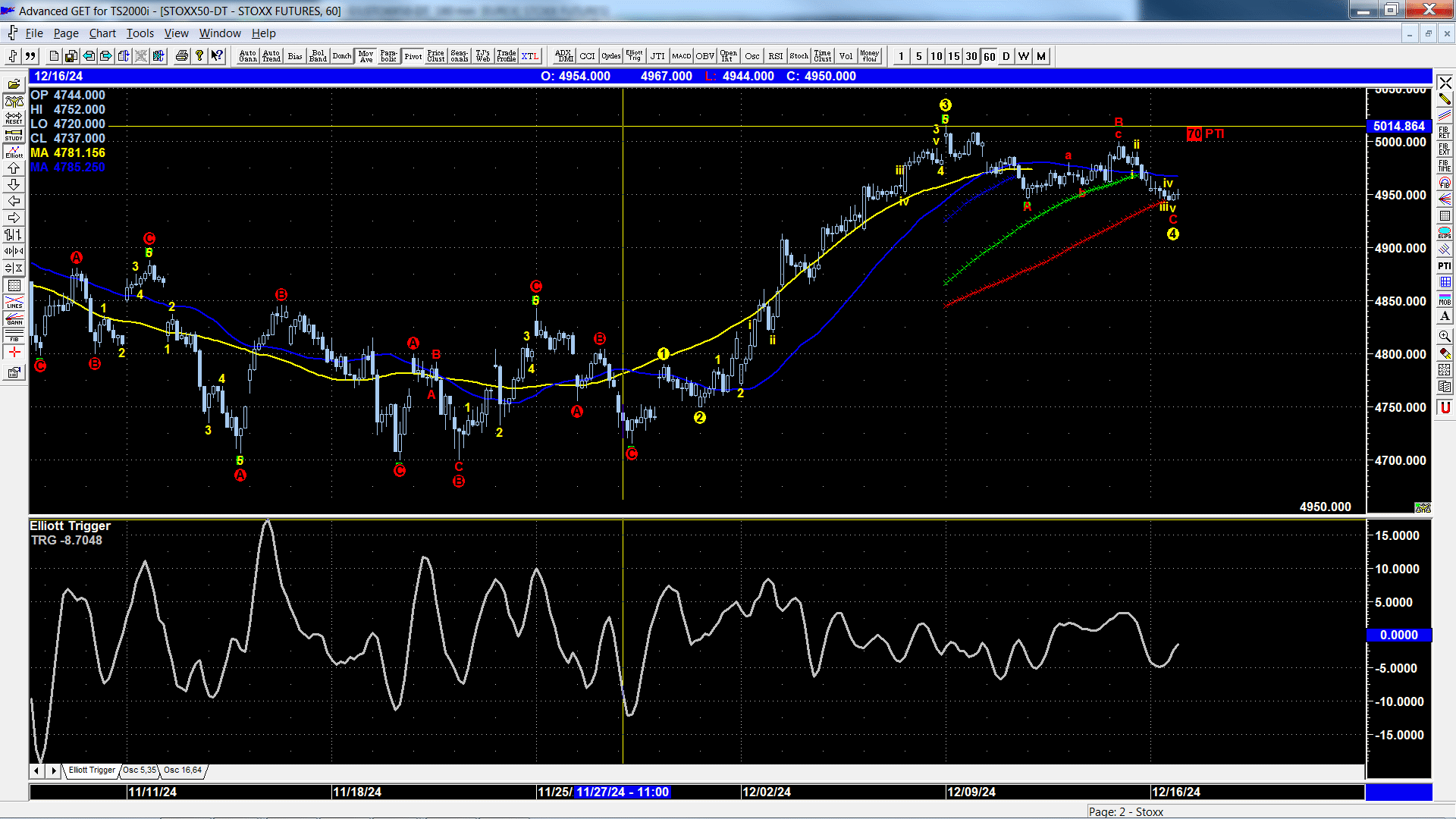Select the 30 minute timeframe

(971, 56)
